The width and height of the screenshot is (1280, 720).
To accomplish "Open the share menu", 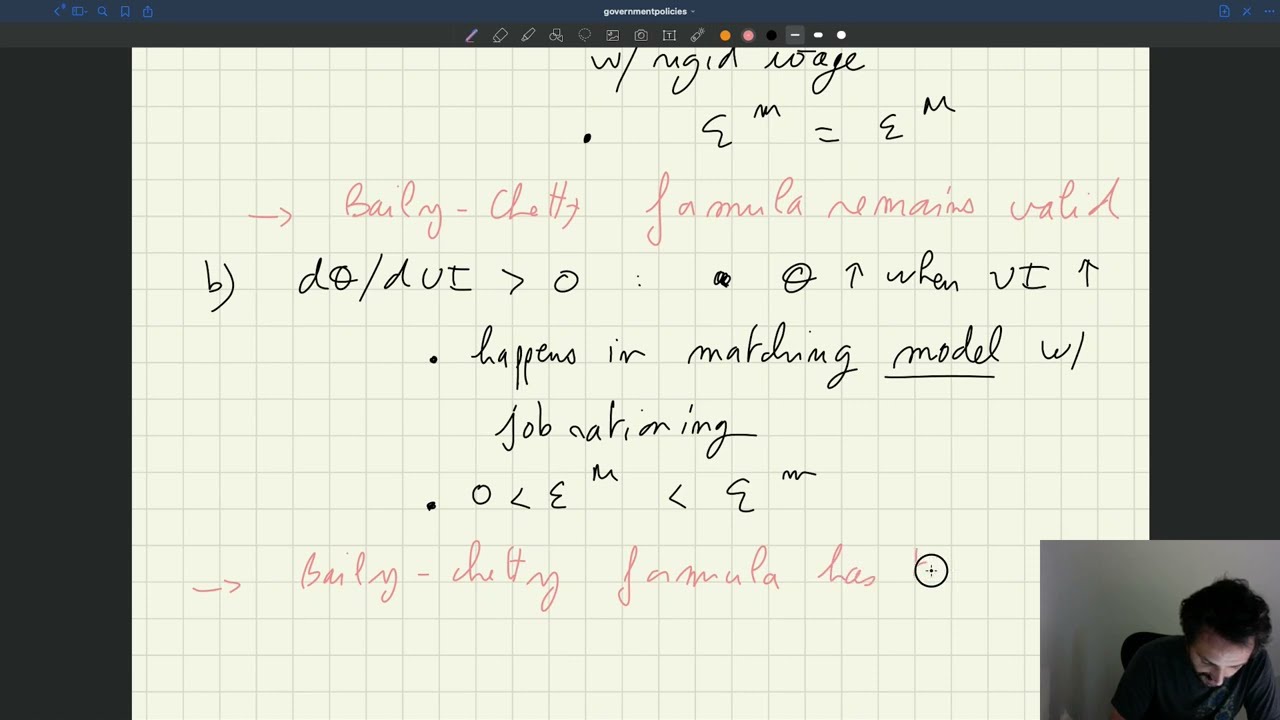I will coord(148,11).
